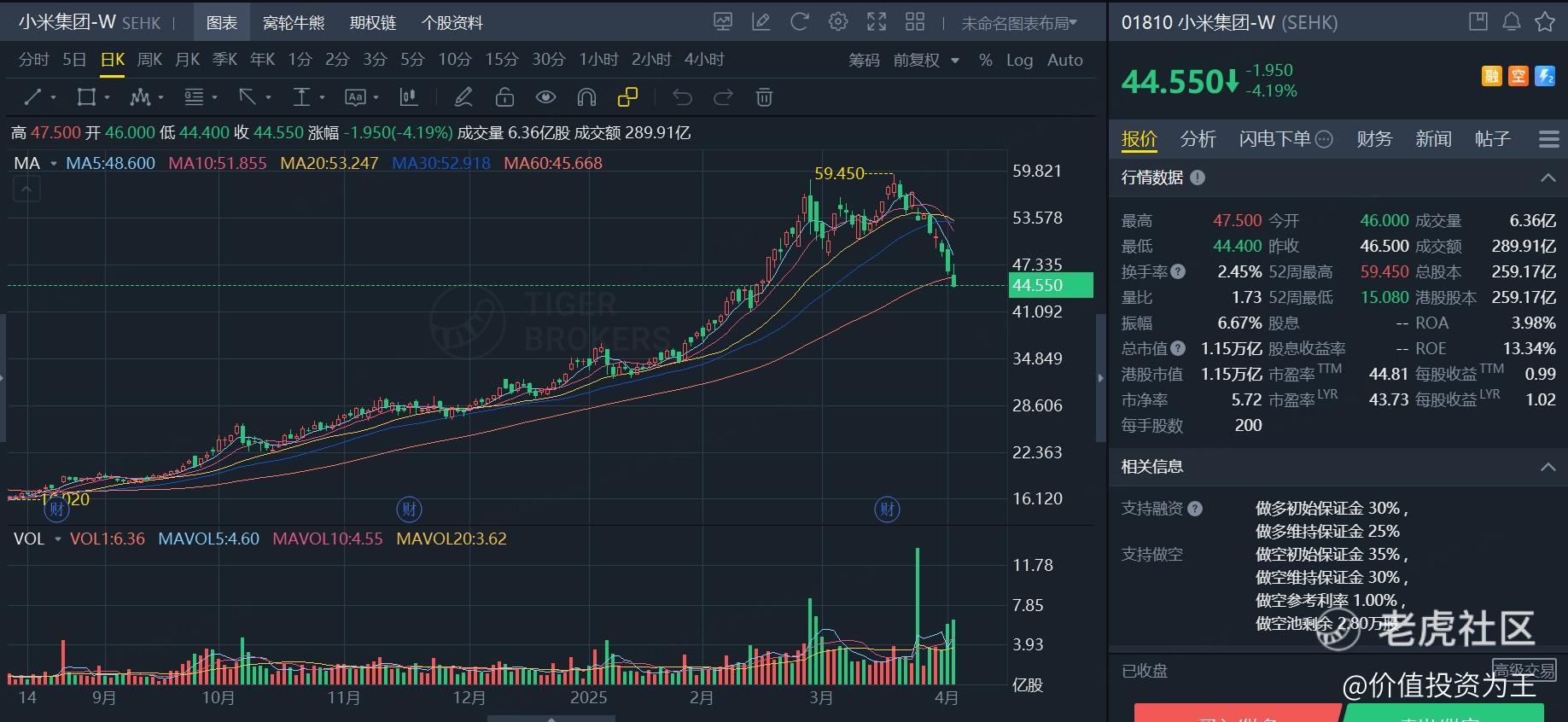Open chart settings gear
Screen dimensions: 1568x722
(837, 22)
